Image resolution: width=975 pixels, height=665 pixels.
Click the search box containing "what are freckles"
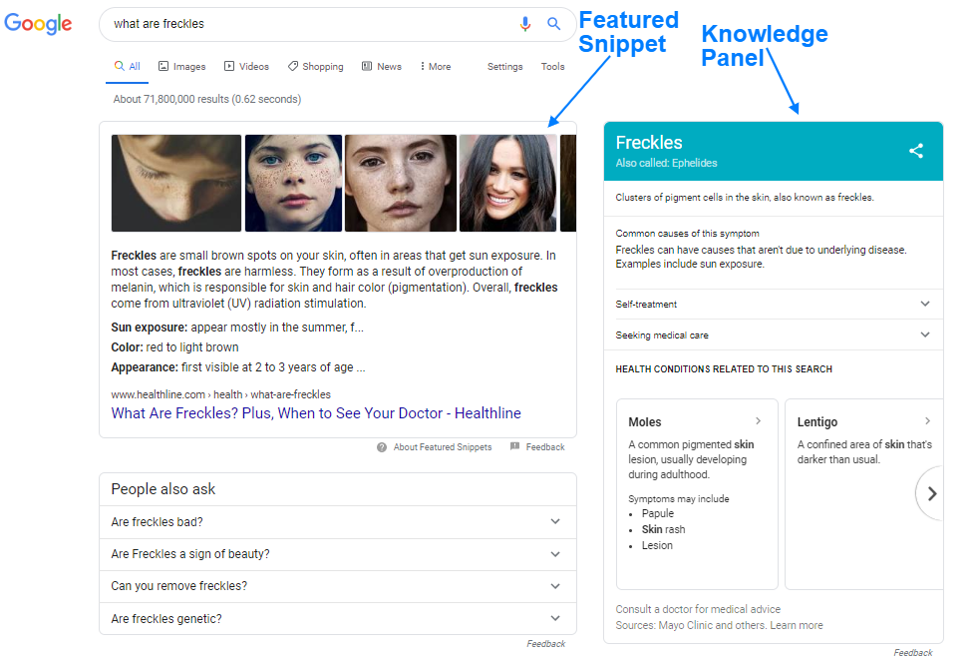click(310, 24)
